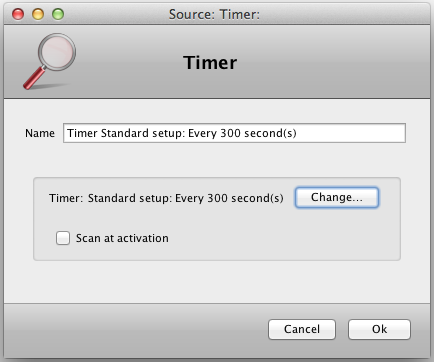Cancel the timer source dialog
Viewport: 434px width, 362px height.
pos(302,329)
